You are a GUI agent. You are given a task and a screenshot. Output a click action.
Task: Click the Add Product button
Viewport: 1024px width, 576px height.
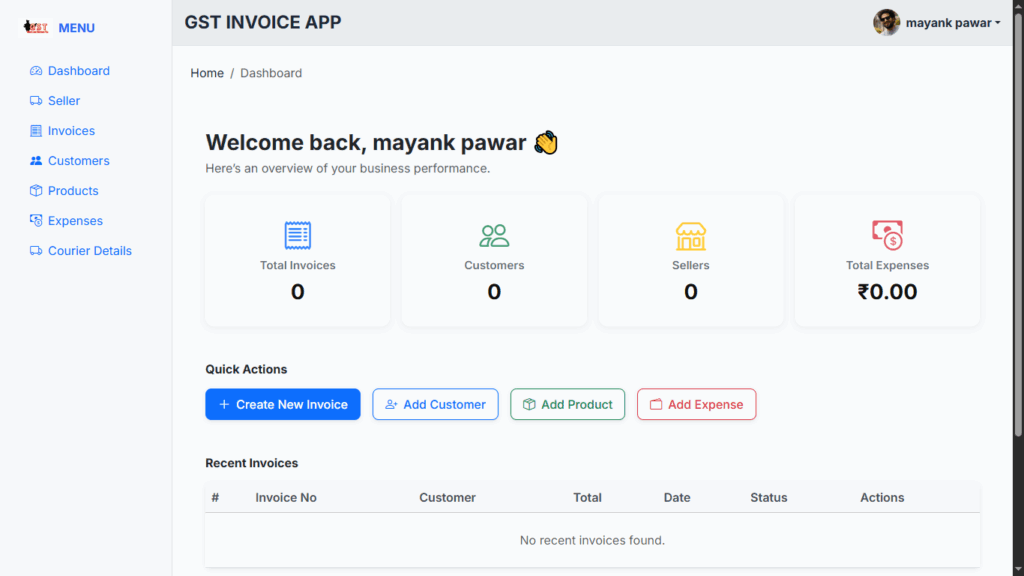pyautogui.click(x=567, y=404)
